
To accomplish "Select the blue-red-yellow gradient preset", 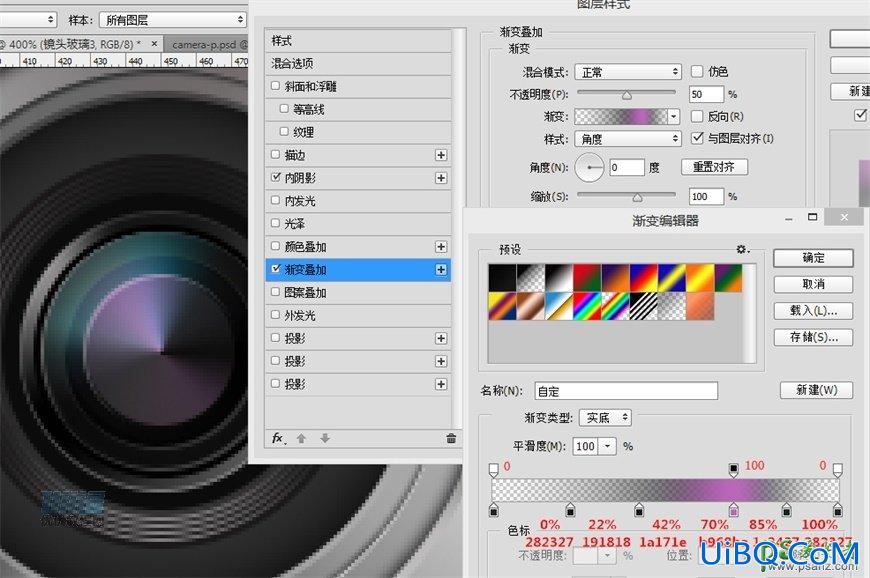I will tap(644, 278).
